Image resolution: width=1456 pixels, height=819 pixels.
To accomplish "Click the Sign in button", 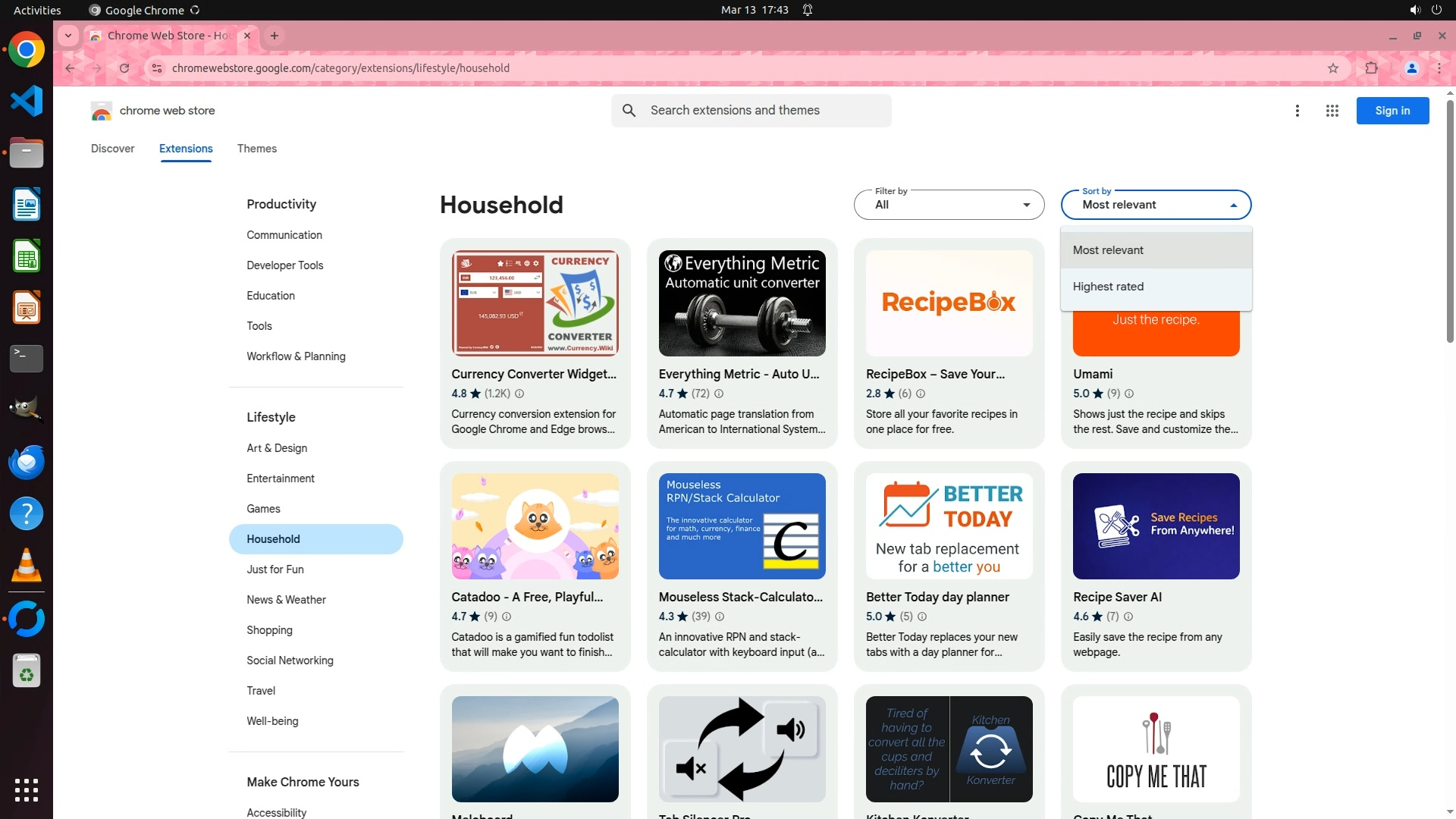I will [1392, 111].
